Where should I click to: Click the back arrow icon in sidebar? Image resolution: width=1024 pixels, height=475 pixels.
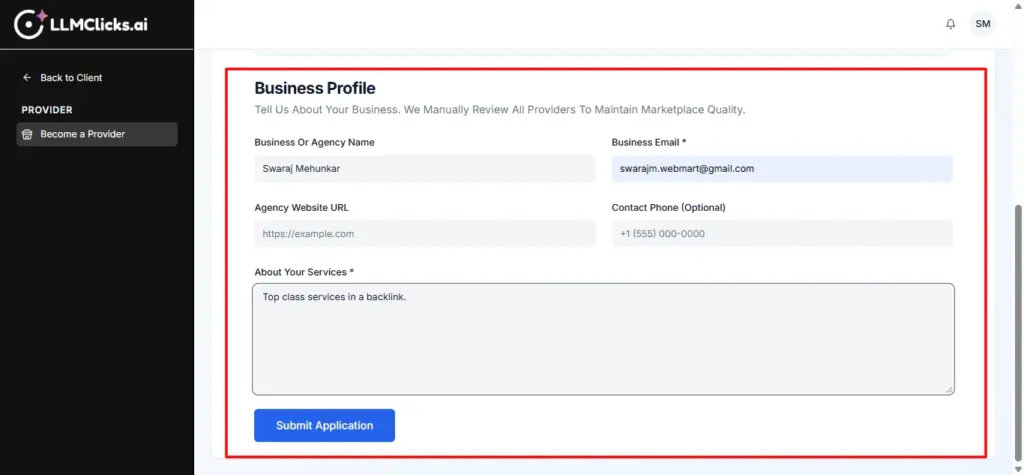(27, 78)
